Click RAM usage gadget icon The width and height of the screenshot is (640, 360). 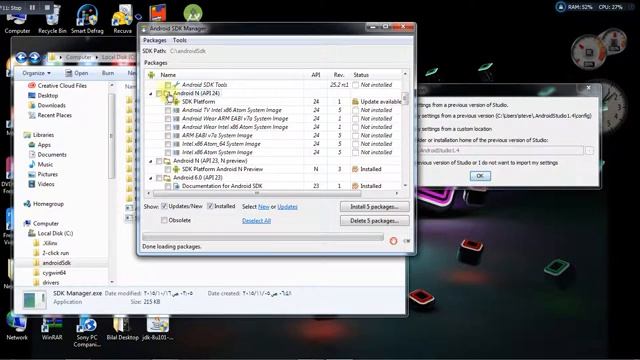click(x=560, y=7)
